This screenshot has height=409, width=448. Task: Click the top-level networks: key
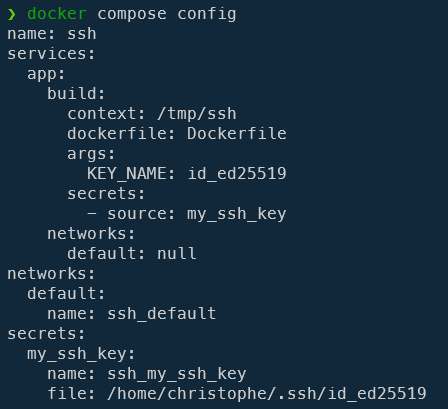tap(51, 274)
